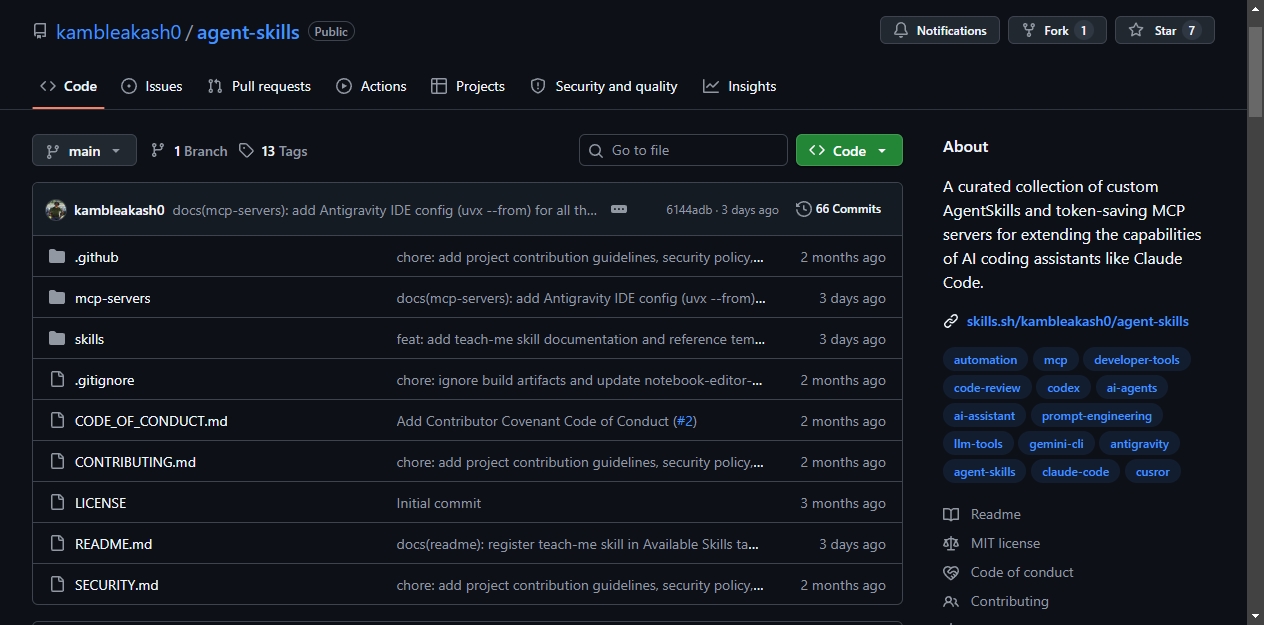
Task: Select the antigravity topic tag
Action: (1139, 444)
